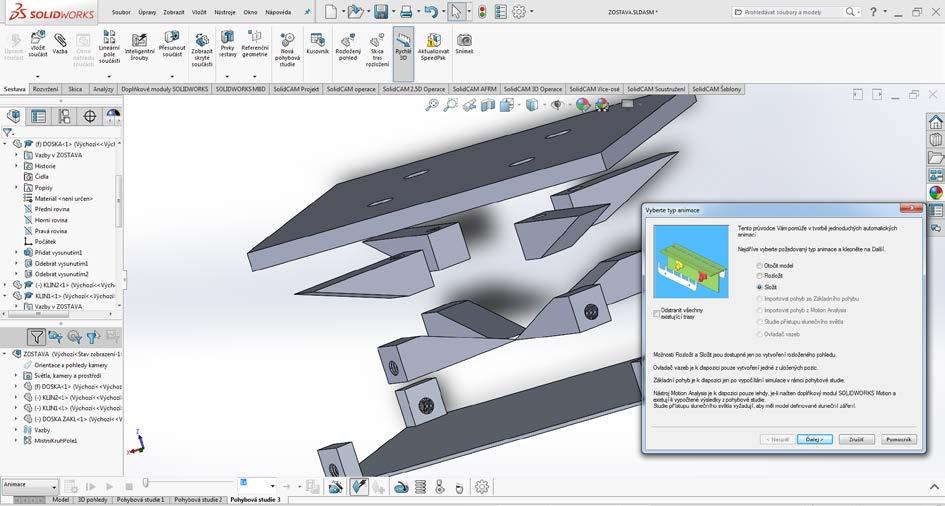Open Prvky sestavy assembly features
The height and width of the screenshot is (506, 945).
(227, 44)
